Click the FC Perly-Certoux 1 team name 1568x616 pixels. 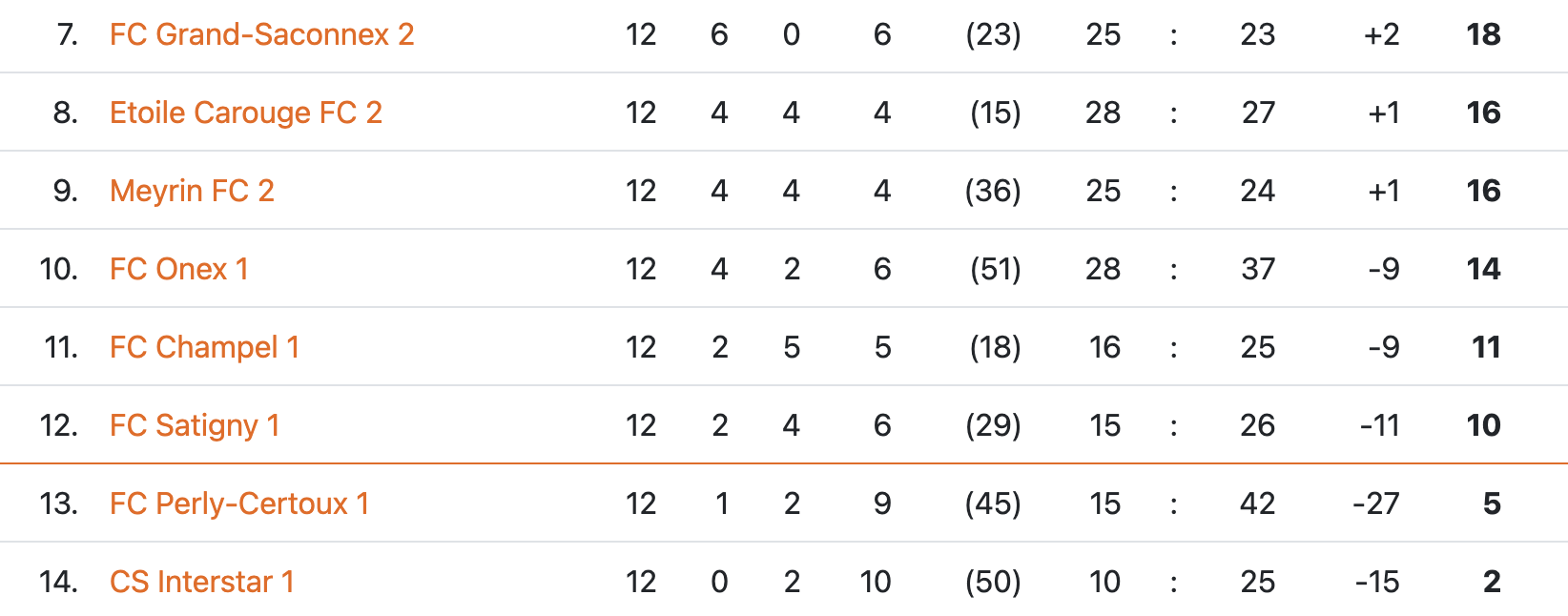point(238,503)
